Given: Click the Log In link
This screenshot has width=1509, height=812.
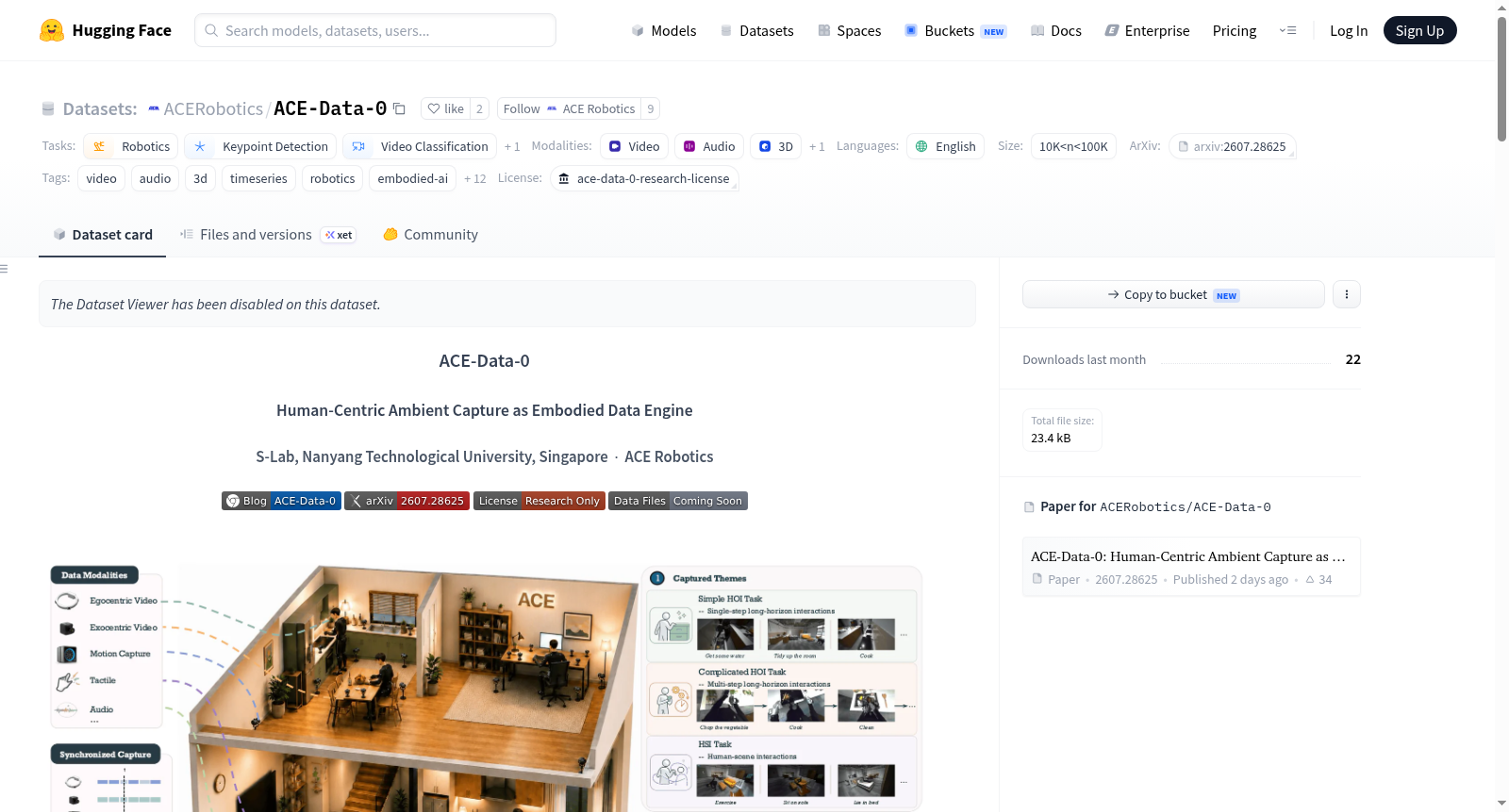Looking at the screenshot, I should tap(1349, 30).
